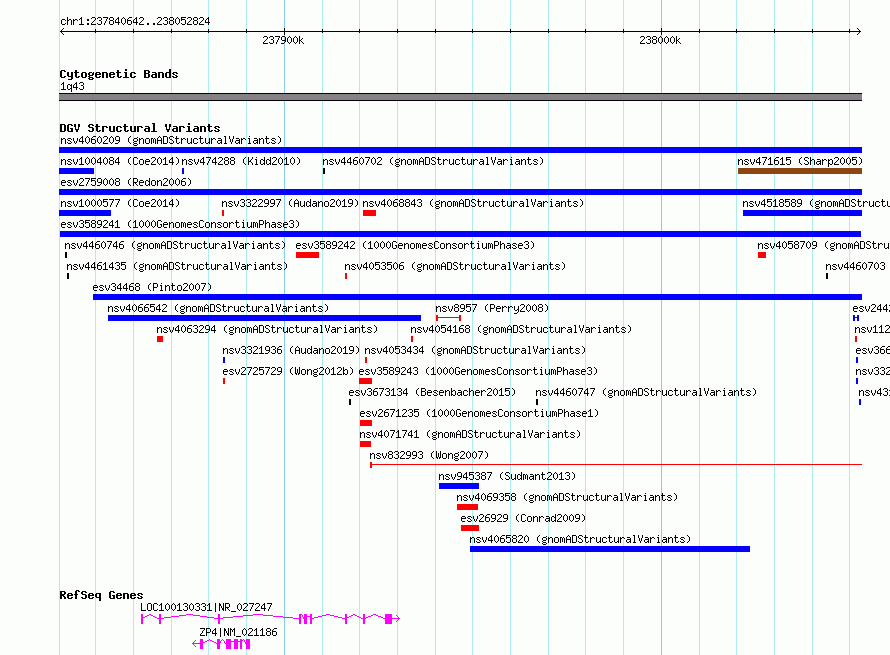The image size is (890, 655).
Task: Open the nsv4518589 variant label
Action: tap(816, 203)
